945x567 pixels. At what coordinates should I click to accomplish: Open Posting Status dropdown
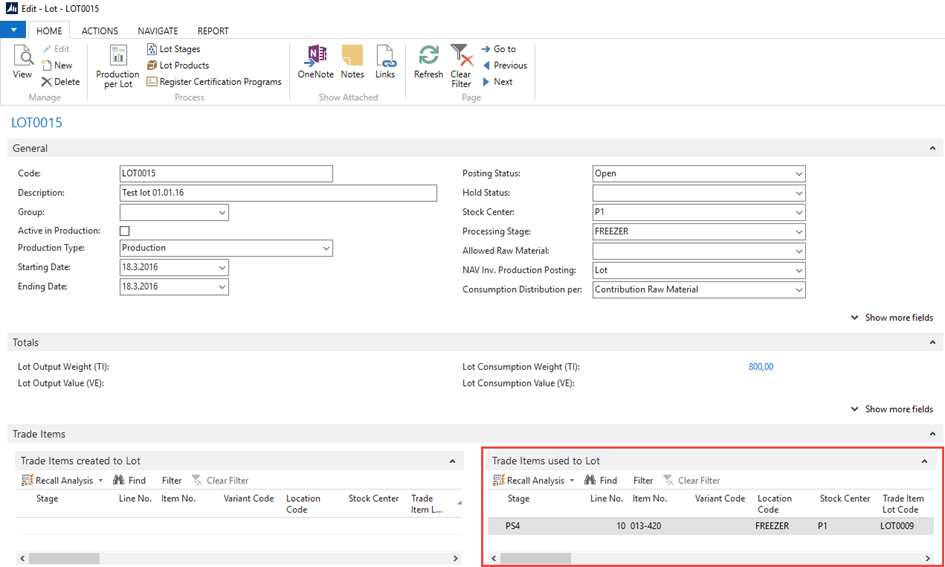(x=799, y=174)
